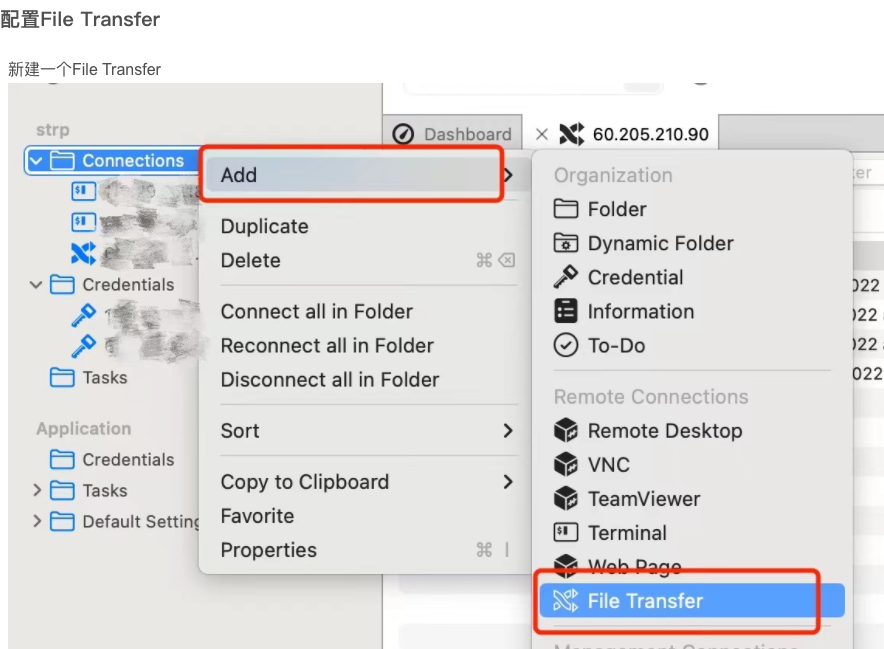Click the Application Credentials folder icon
Viewport: 884px width, 649px height.
(62, 460)
